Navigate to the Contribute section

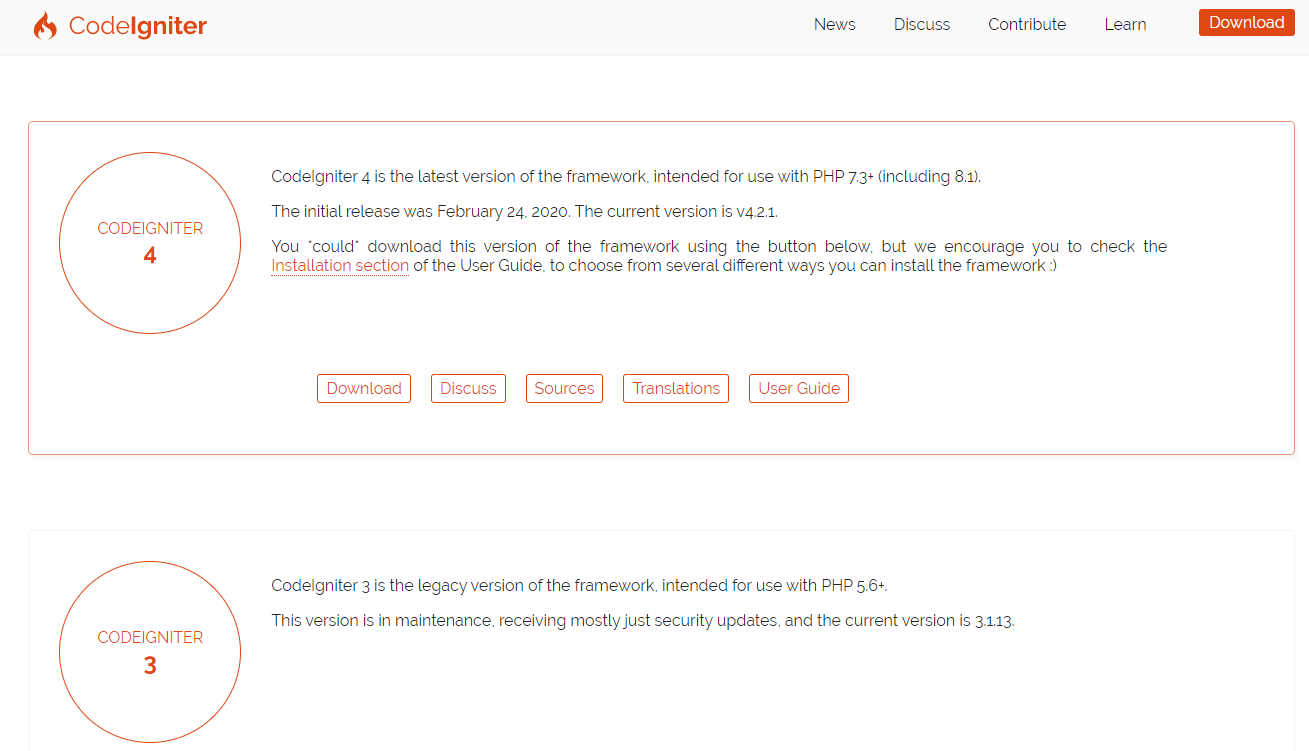click(x=1026, y=24)
